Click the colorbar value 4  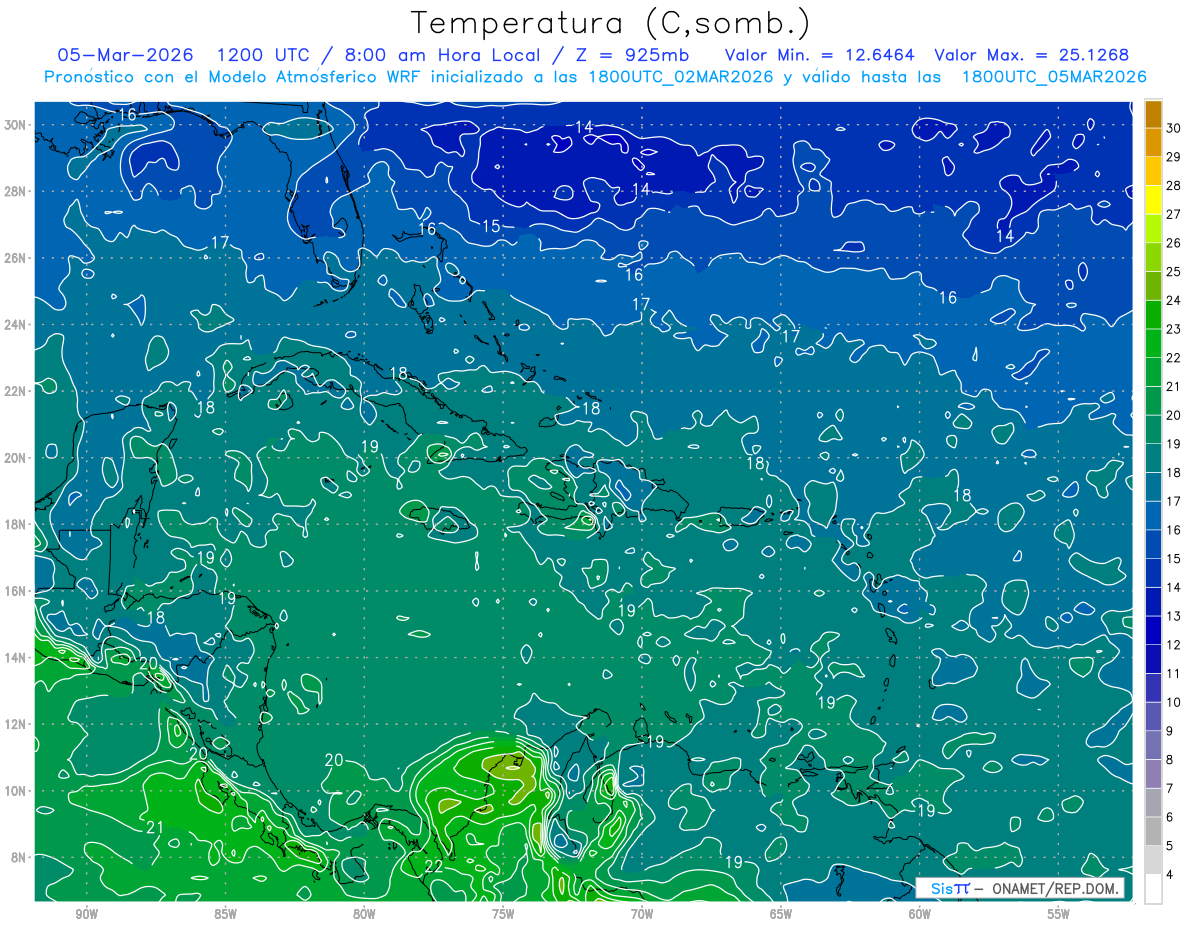[x=1170, y=875]
